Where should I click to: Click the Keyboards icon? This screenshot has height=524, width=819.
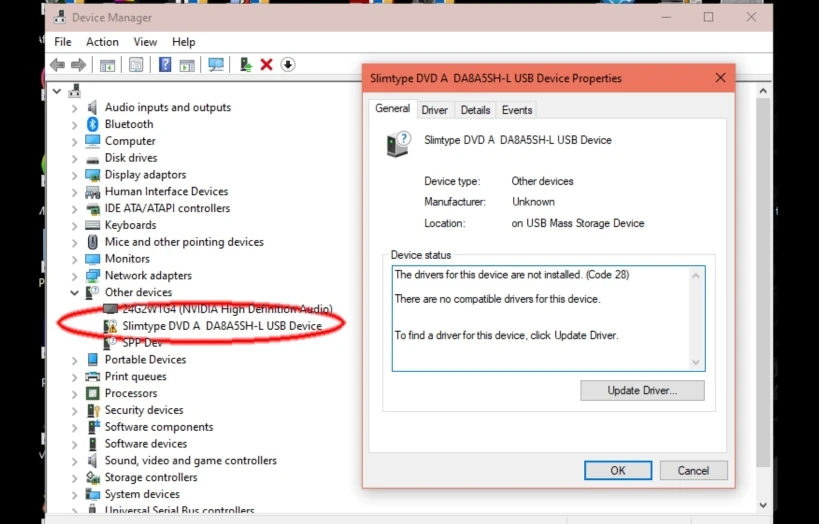click(x=92, y=225)
